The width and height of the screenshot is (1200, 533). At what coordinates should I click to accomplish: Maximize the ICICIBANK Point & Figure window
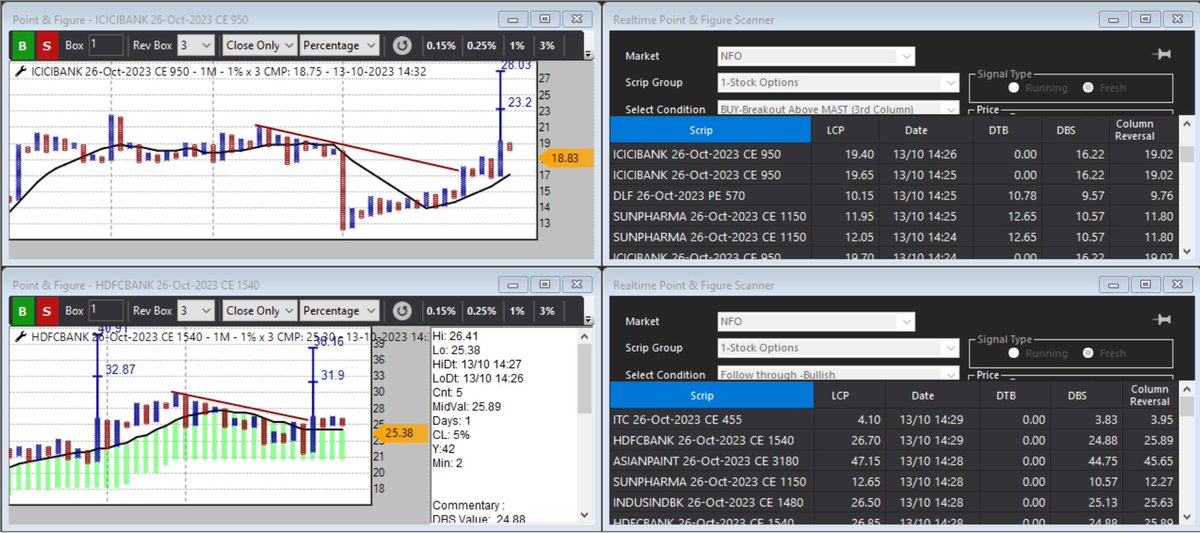544,18
